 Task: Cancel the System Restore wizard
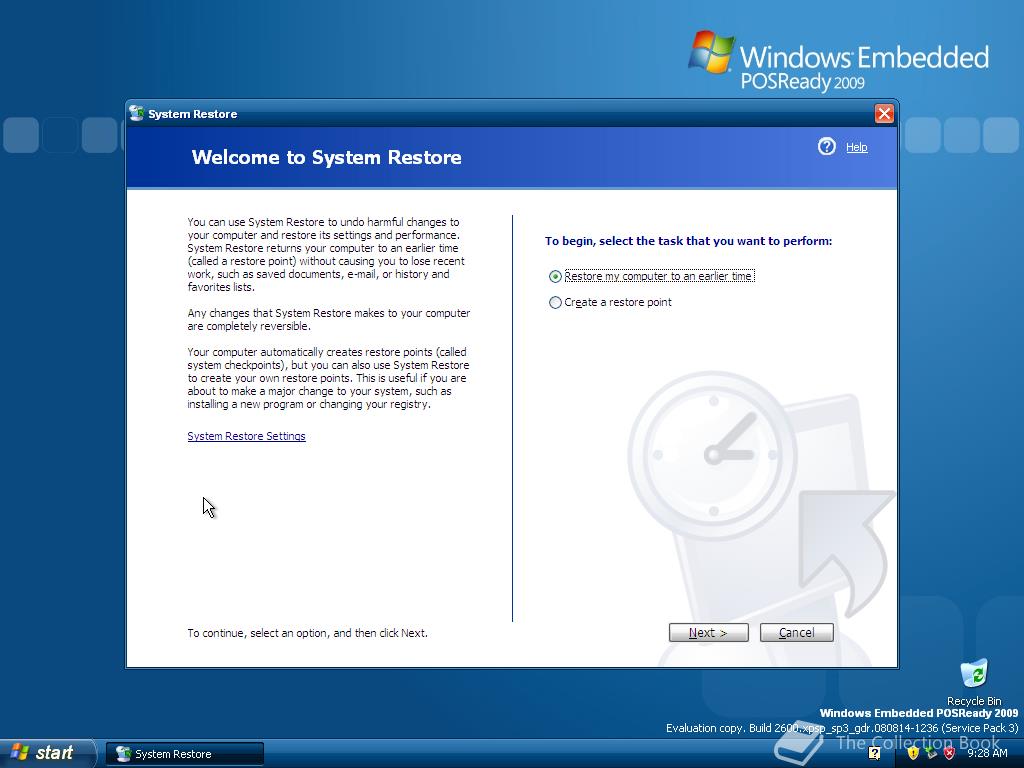click(x=797, y=633)
